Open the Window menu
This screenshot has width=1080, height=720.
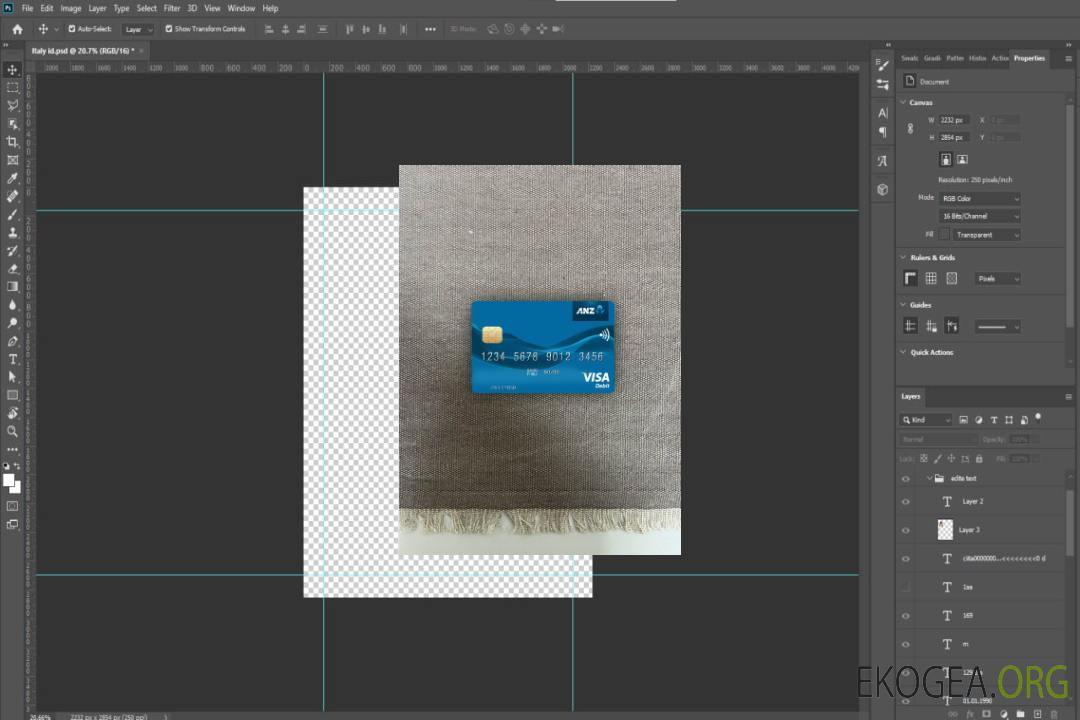(x=241, y=8)
